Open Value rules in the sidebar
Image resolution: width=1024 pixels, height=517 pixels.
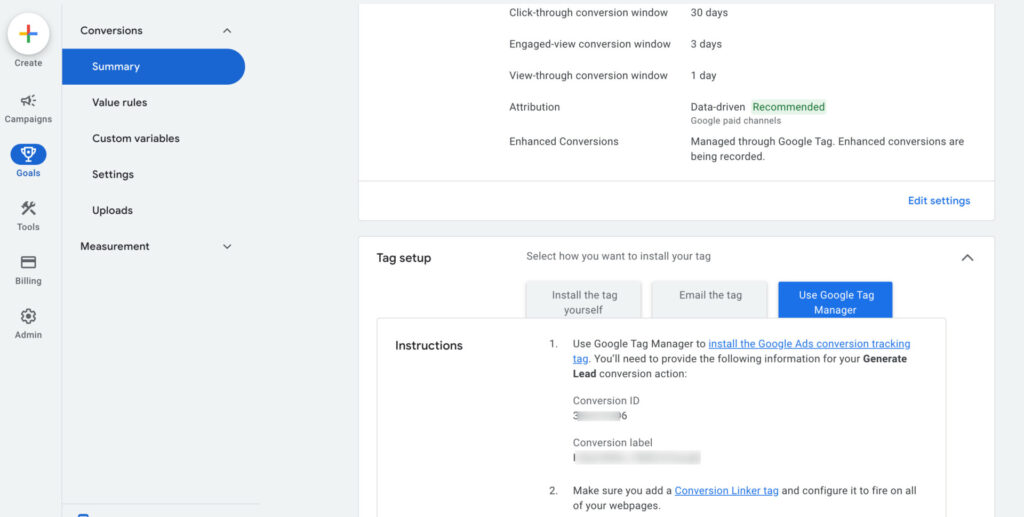(x=119, y=103)
